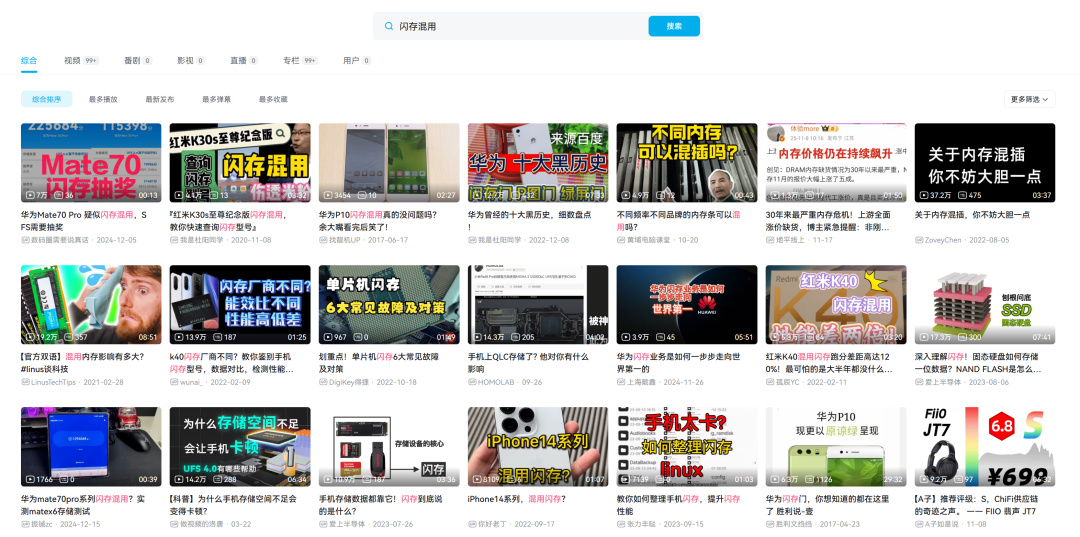Open title 华为P10闪存混用真的没问题吗
This screenshot has height=537, width=1080.
coord(377,220)
